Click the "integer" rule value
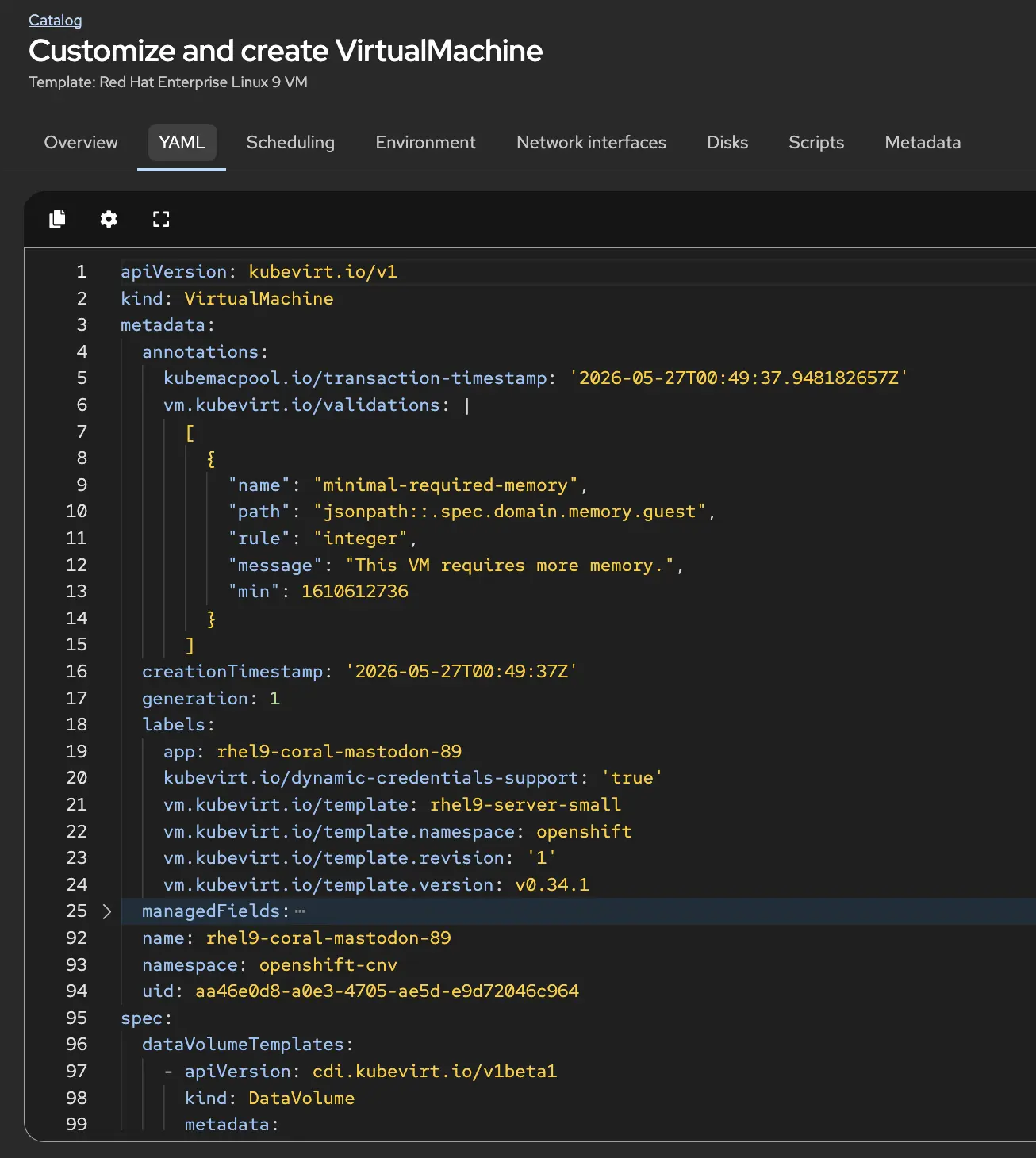This screenshot has width=1036, height=1158. tap(360, 539)
